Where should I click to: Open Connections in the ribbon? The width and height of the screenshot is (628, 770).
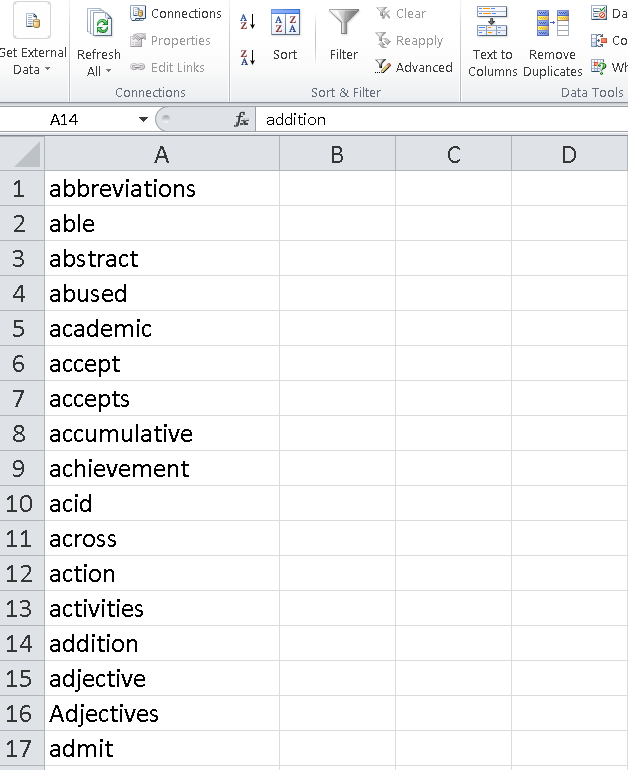coord(176,13)
